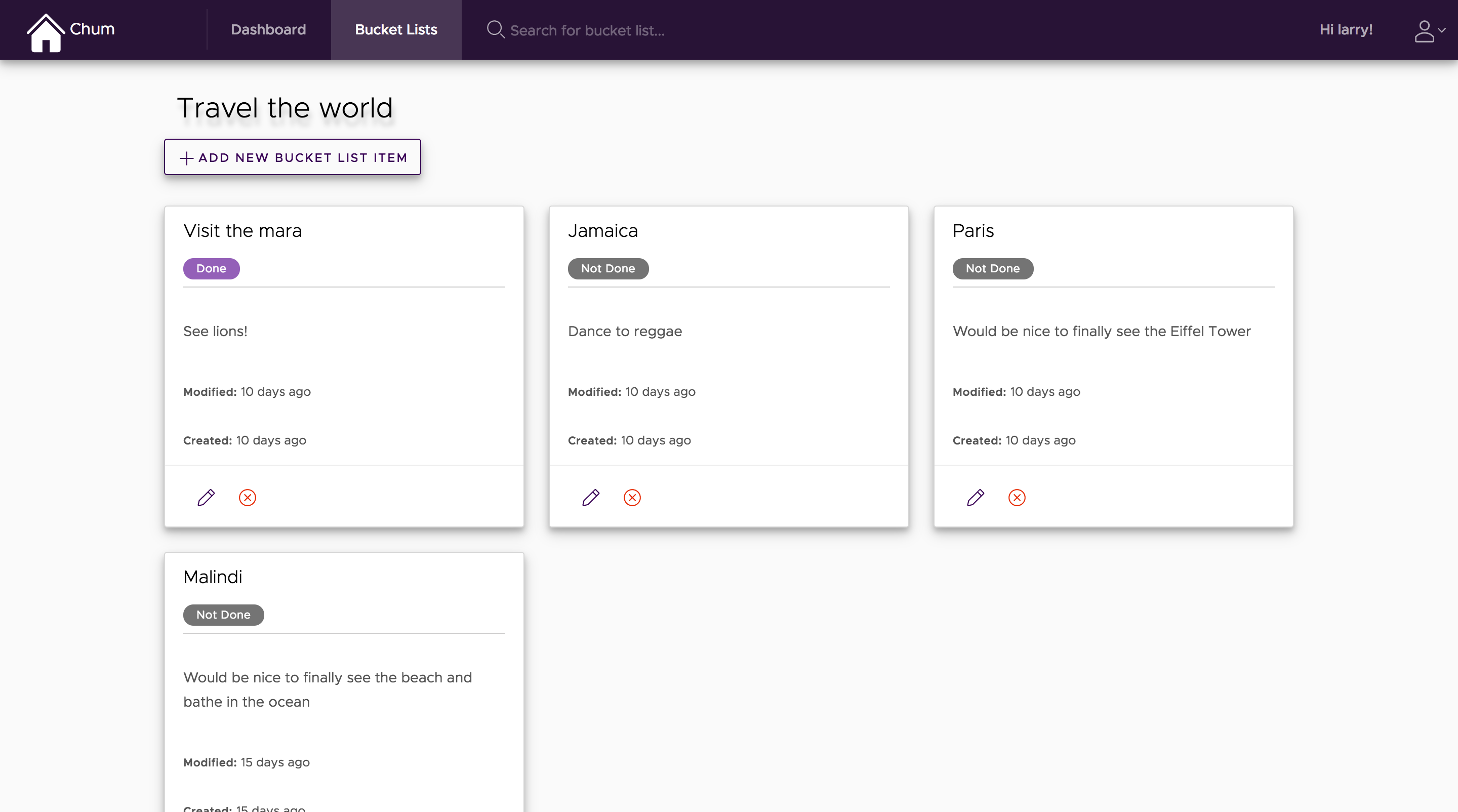The image size is (1458, 812).
Task: Click the Chum home logo icon
Action: [x=45, y=33]
